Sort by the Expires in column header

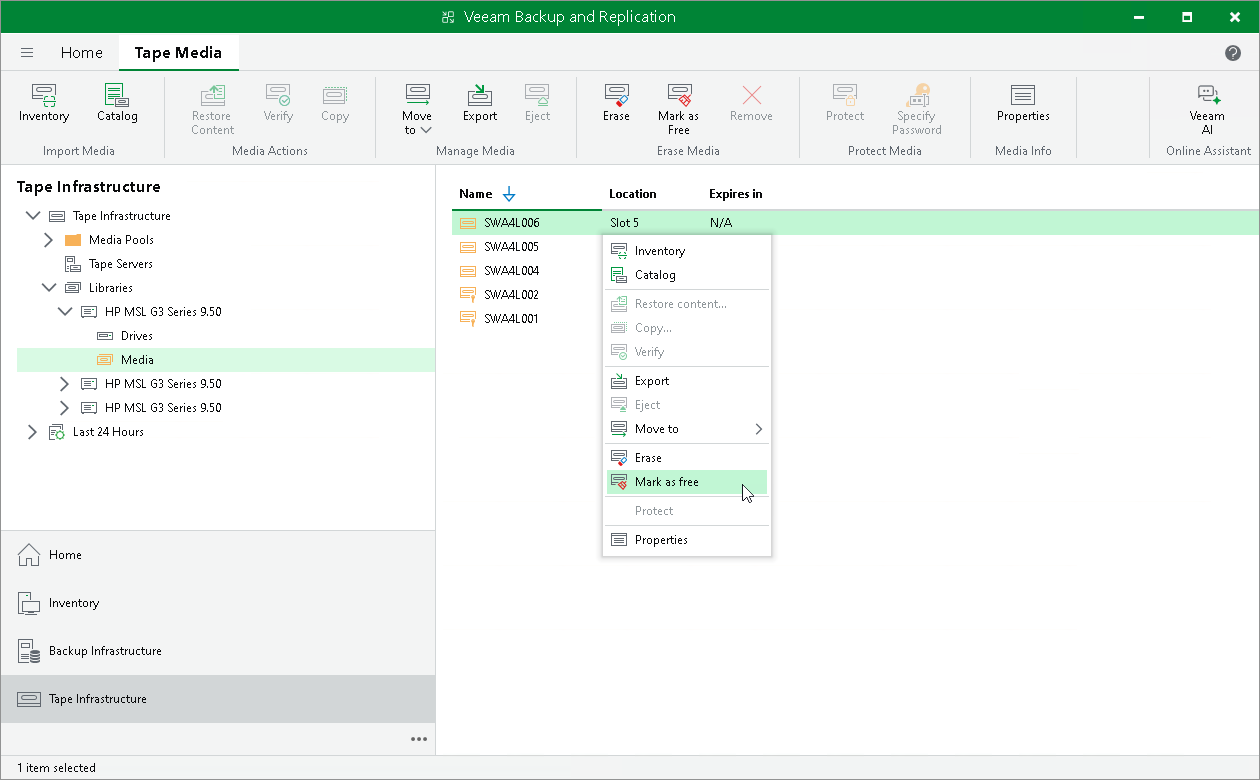pos(736,194)
